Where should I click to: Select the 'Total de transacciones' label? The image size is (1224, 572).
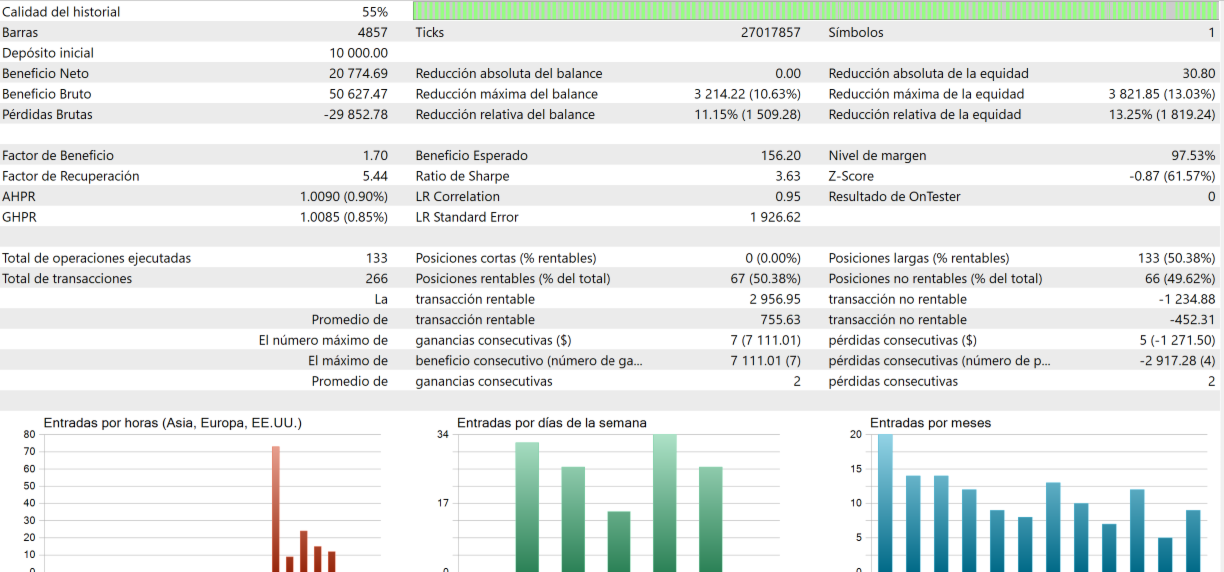pos(67,279)
